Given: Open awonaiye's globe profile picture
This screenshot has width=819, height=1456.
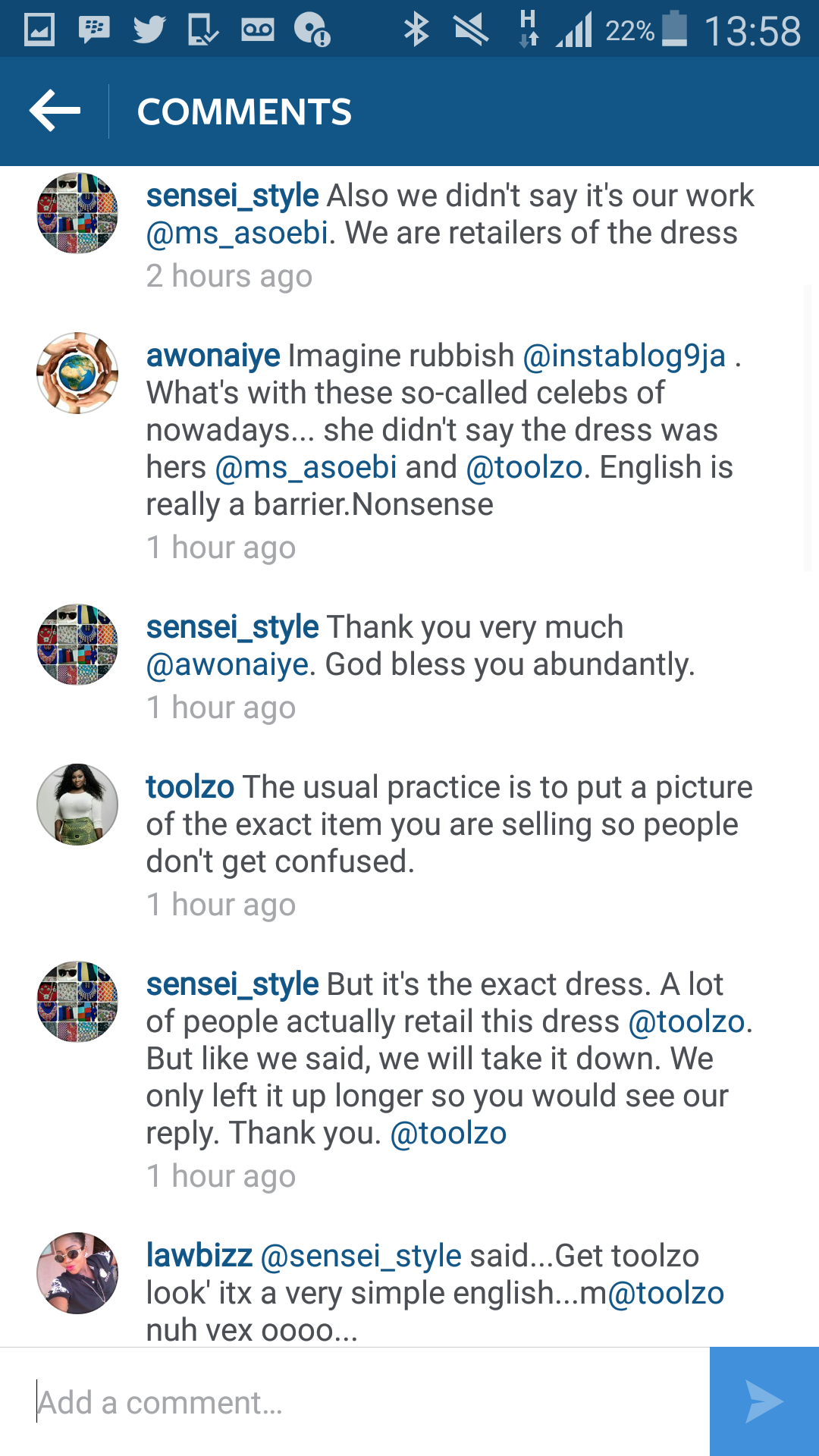Looking at the screenshot, I should coord(77,373).
